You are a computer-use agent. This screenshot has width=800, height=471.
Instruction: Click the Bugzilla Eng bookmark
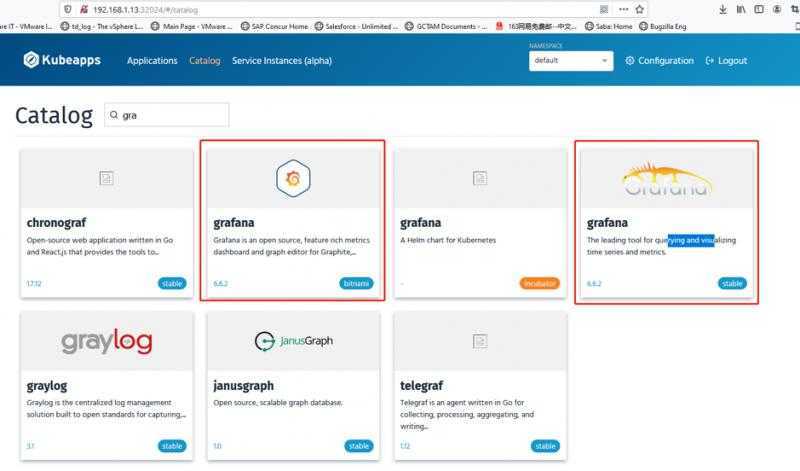pyautogui.click(x=662, y=26)
